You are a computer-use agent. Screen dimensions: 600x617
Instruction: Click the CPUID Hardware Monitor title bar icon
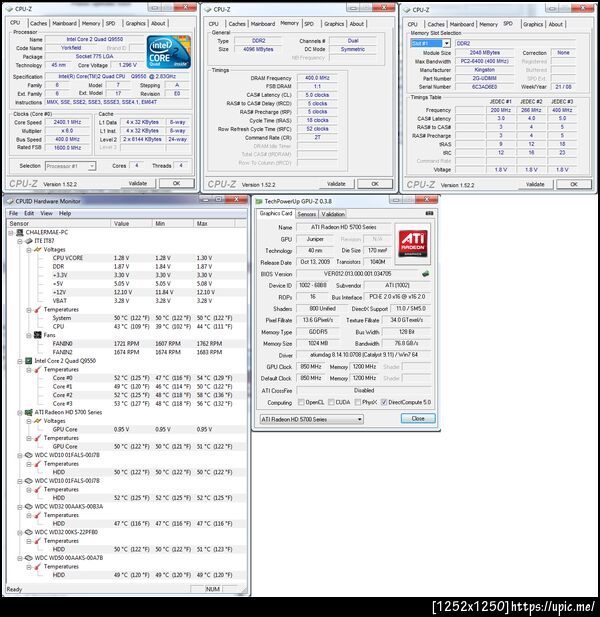(10, 201)
